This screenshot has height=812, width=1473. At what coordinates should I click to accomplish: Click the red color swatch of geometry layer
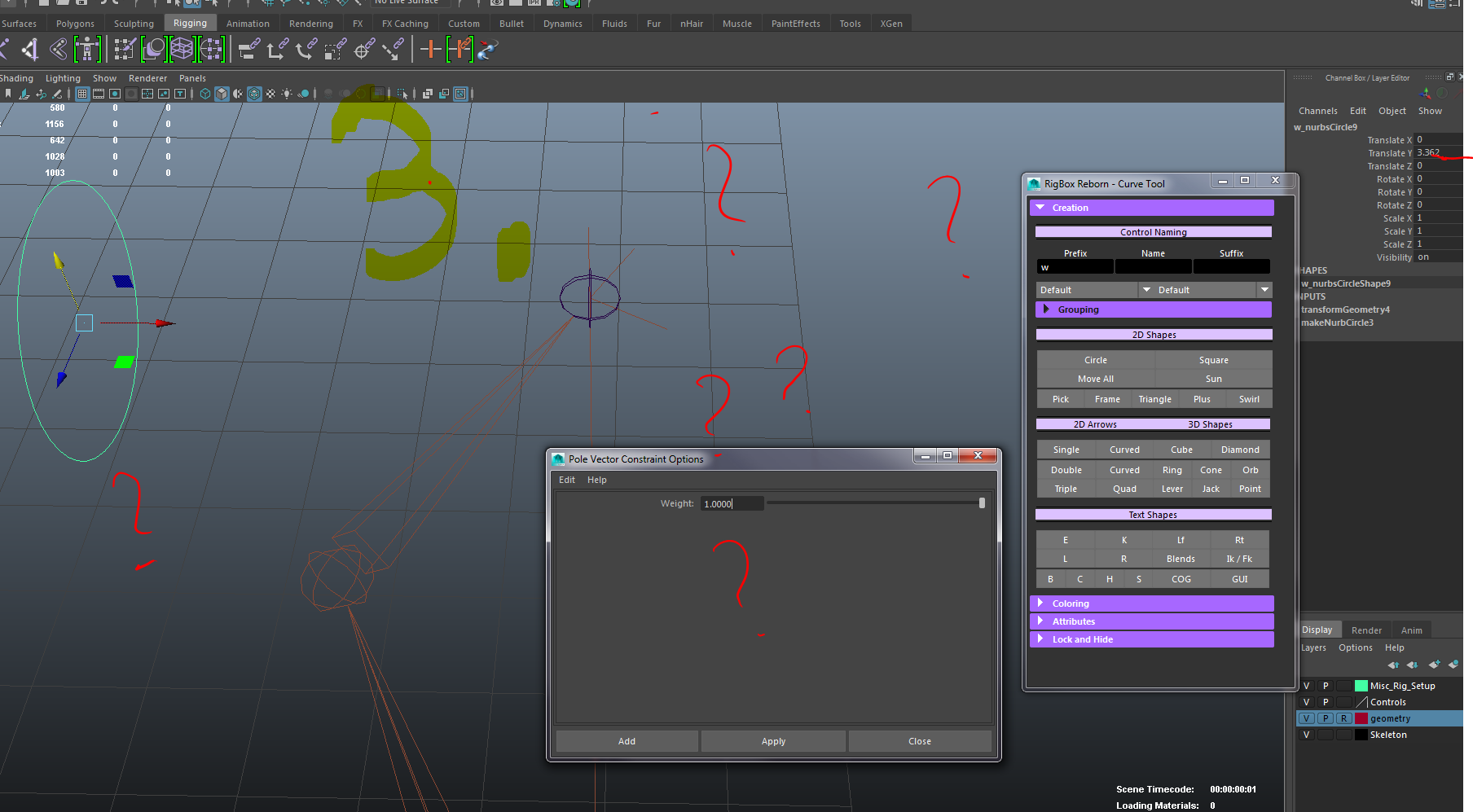[x=1361, y=718]
